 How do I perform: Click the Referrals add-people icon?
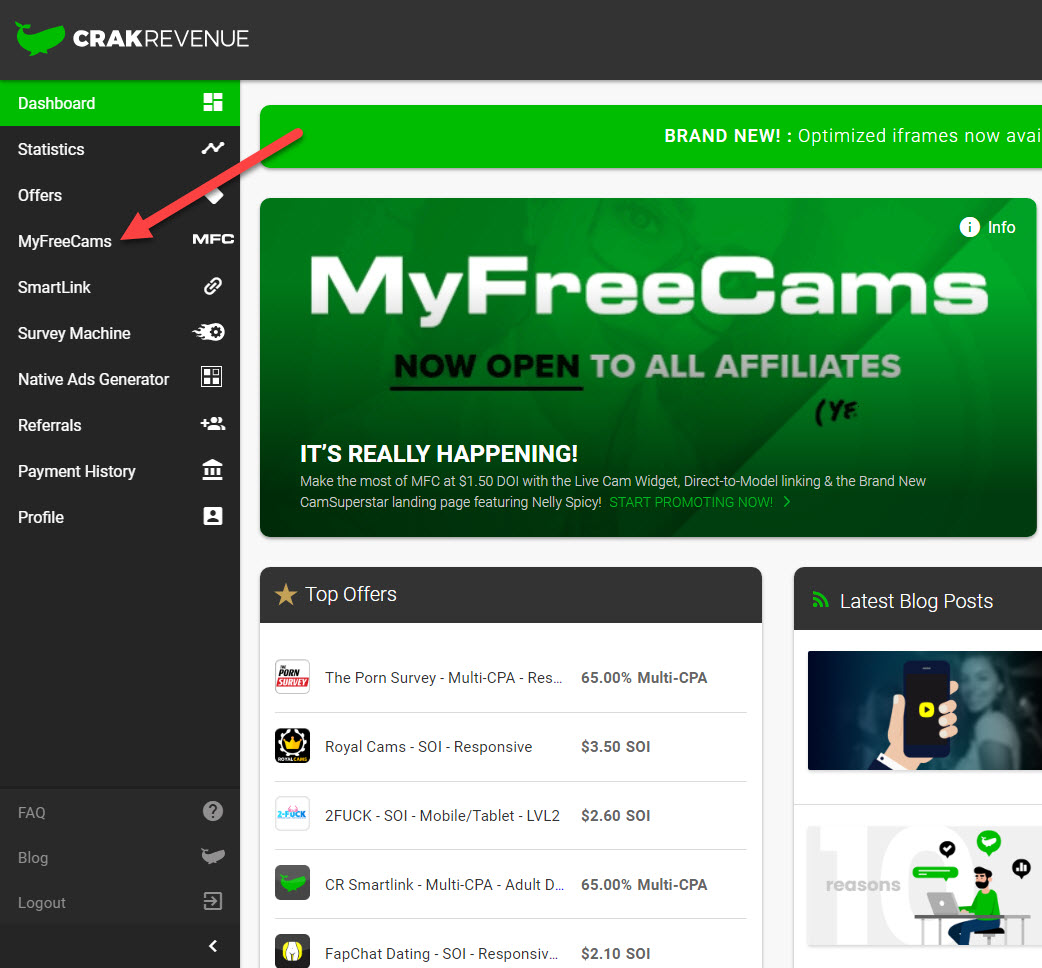tap(212, 424)
